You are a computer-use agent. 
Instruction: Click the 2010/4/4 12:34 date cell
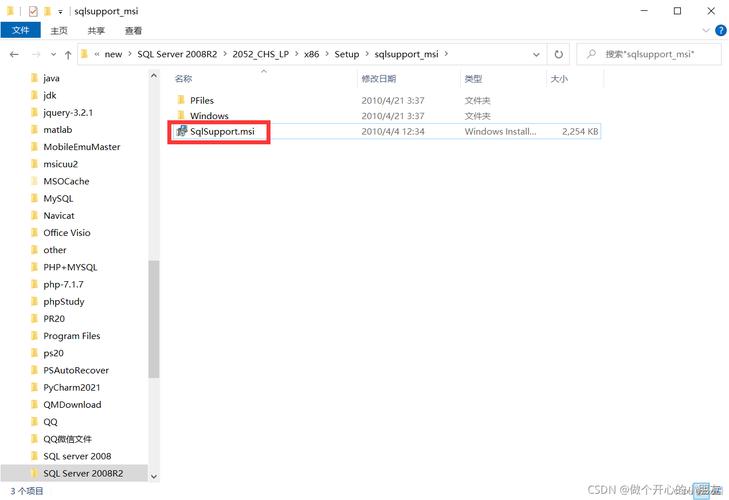tap(393, 132)
